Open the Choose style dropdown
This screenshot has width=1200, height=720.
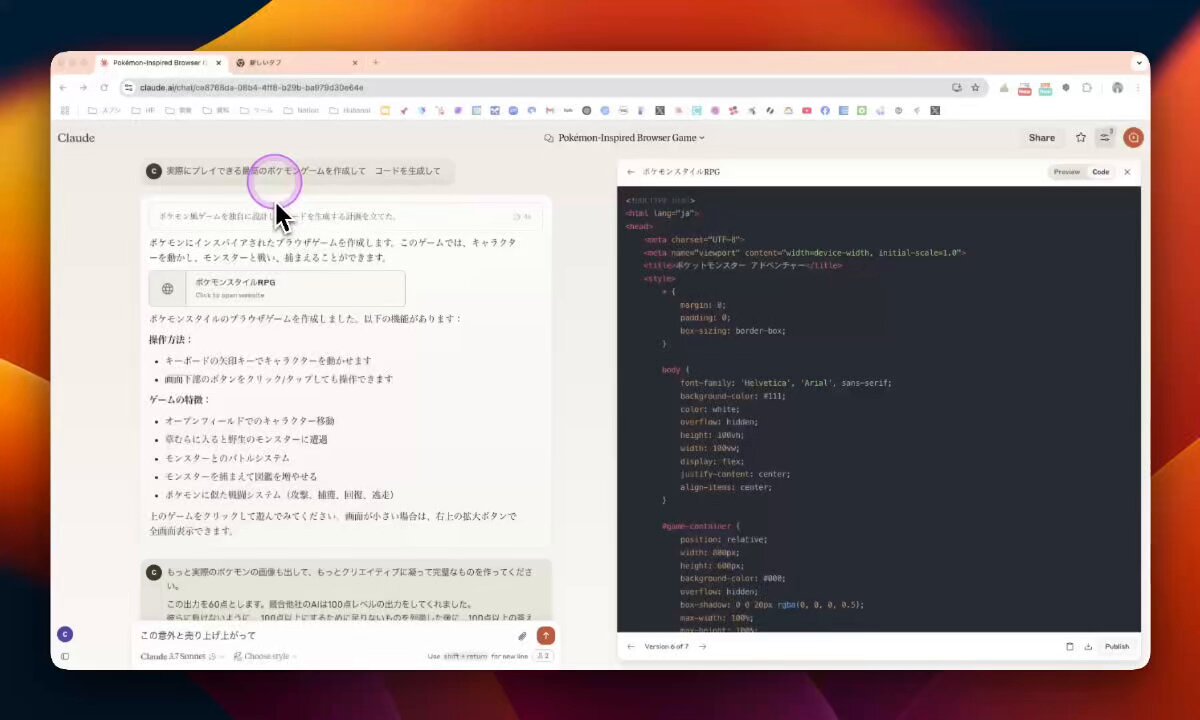[x=264, y=656]
